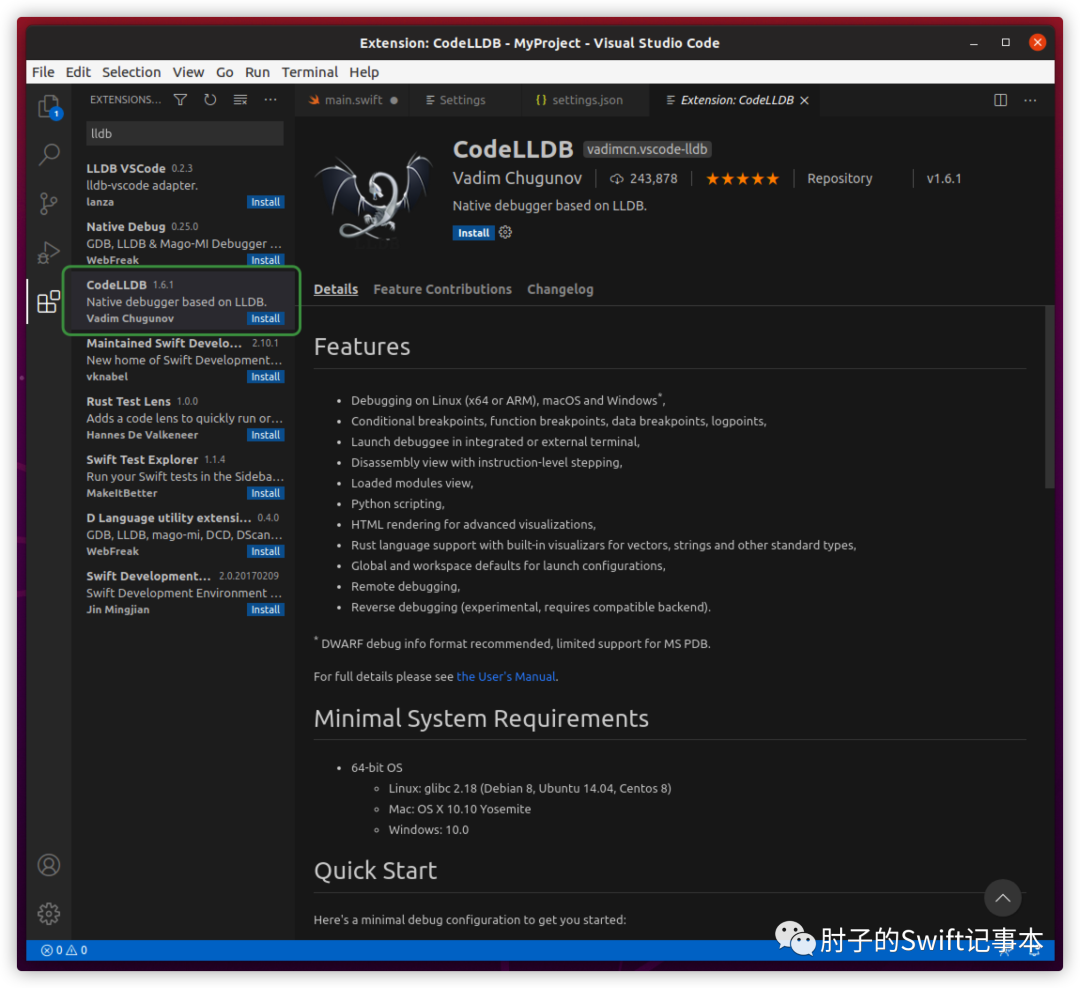
Task: Filter extensions with the funnel icon
Action: tap(180, 100)
